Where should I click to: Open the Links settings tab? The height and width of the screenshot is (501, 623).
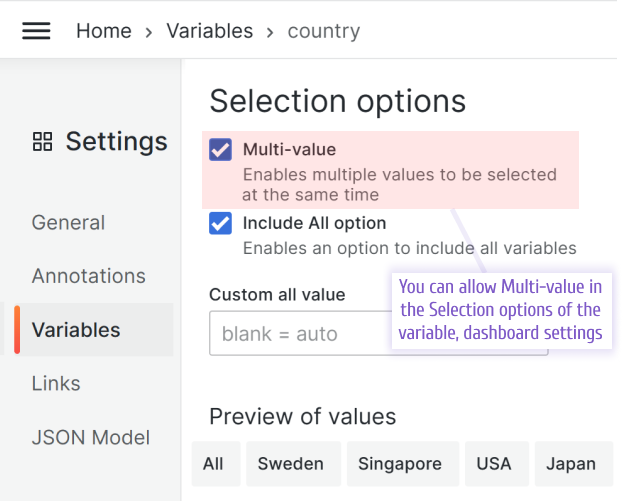tap(56, 384)
